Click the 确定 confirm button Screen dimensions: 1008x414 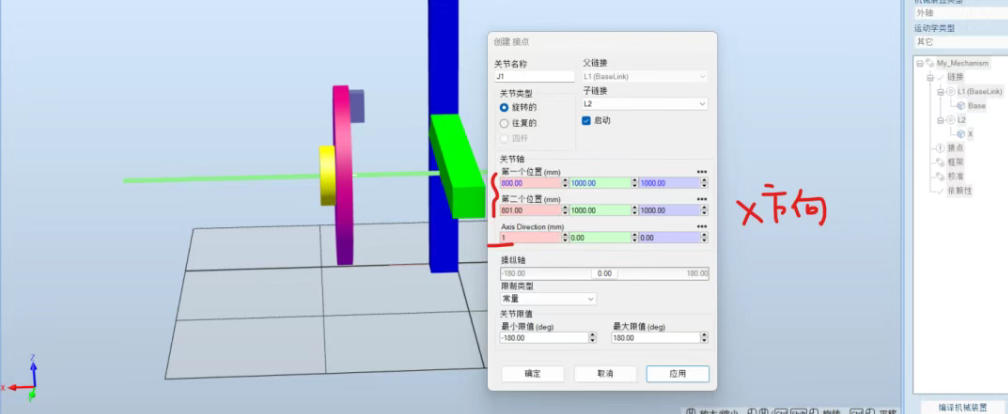(533, 373)
